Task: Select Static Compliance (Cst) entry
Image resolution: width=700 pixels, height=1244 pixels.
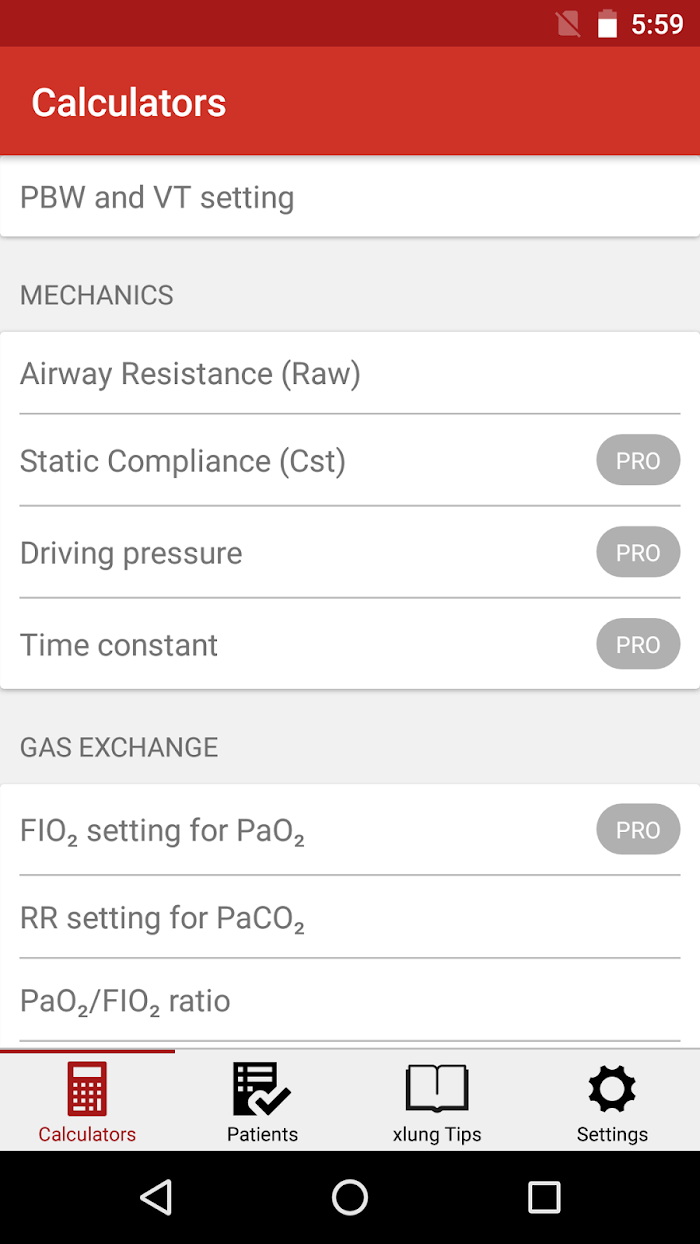Action: pyautogui.click(x=183, y=461)
